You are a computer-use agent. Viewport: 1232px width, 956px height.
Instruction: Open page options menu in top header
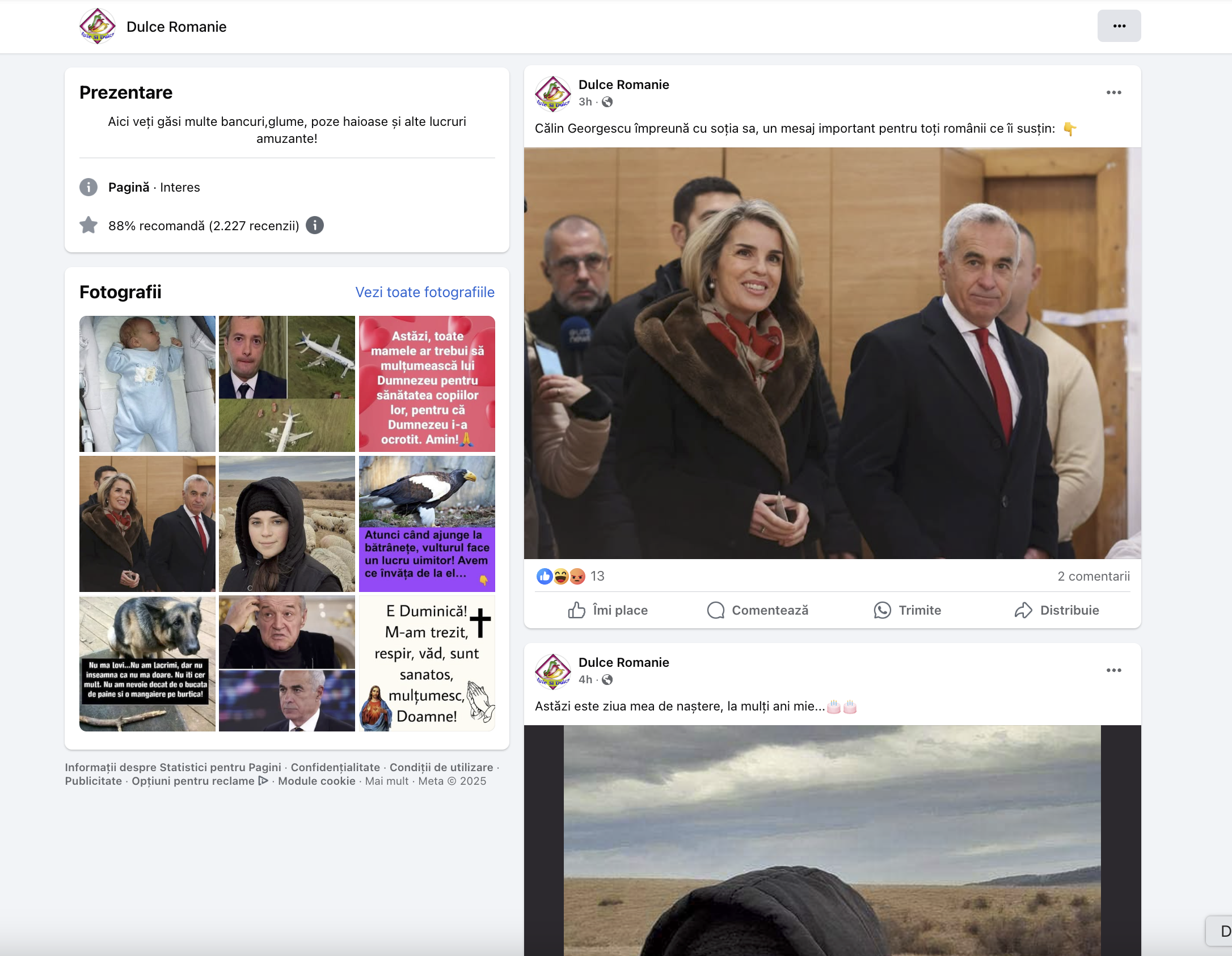[x=1119, y=26]
